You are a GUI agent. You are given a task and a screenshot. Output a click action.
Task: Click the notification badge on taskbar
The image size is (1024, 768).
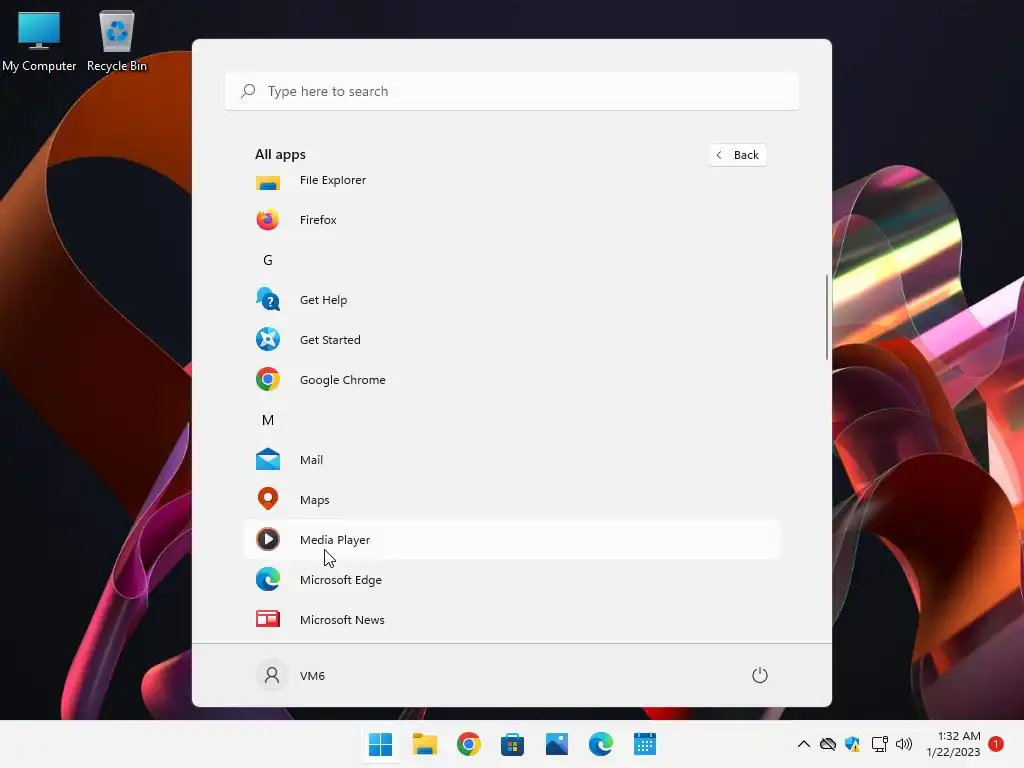[x=996, y=744]
